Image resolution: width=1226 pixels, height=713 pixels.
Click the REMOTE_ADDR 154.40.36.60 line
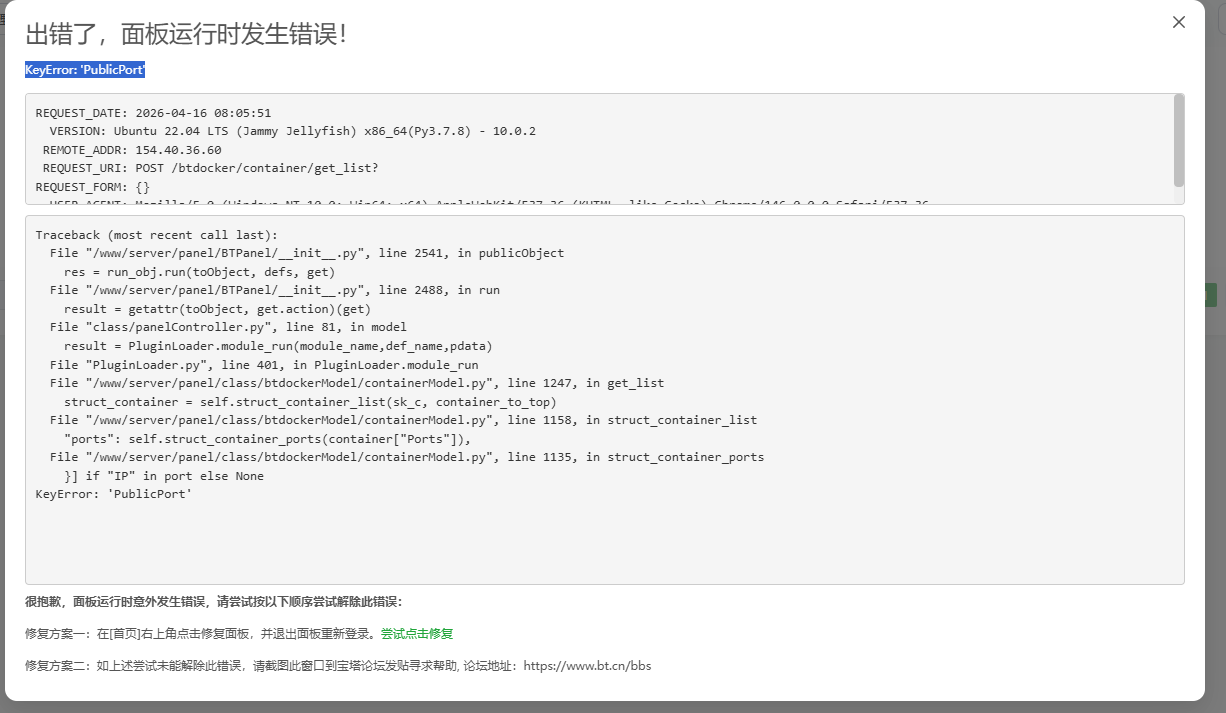coord(132,150)
